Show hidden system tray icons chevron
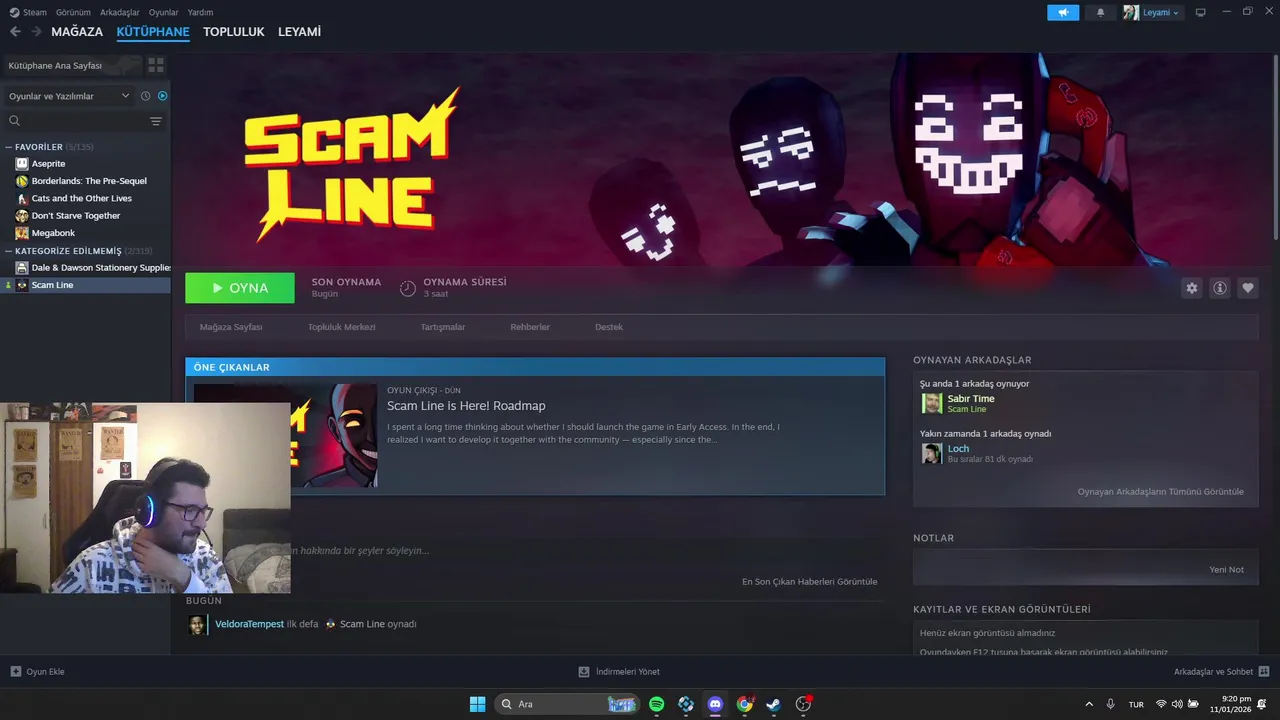Viewport: 1280px width, 720px height. [x=1089, y=704]
